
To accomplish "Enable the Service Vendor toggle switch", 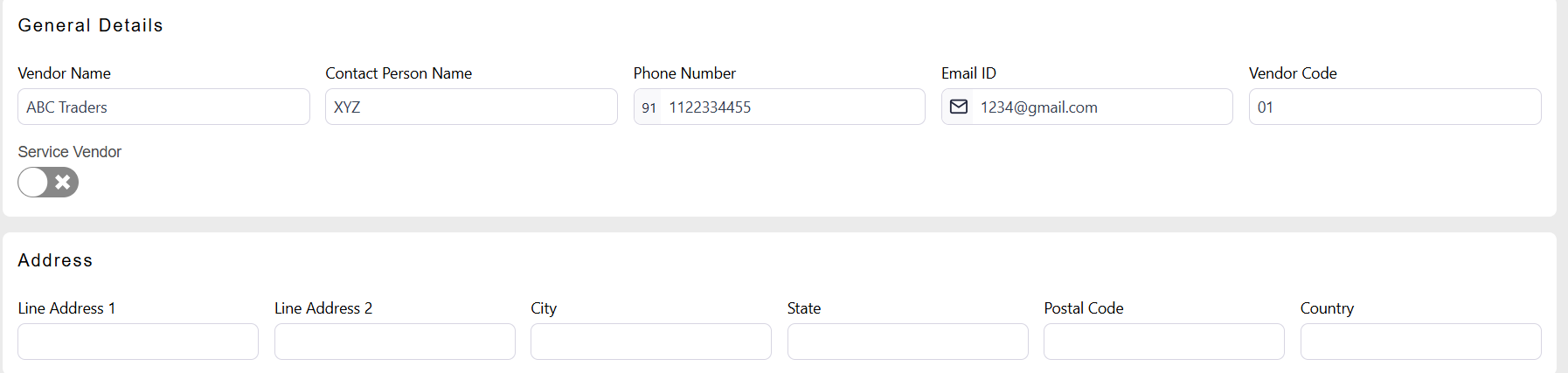I will click(x=48, y=183).
